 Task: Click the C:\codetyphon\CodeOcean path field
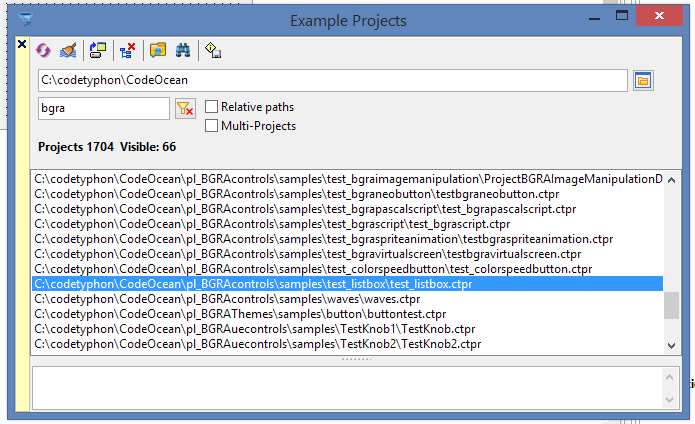pos(333,80)
